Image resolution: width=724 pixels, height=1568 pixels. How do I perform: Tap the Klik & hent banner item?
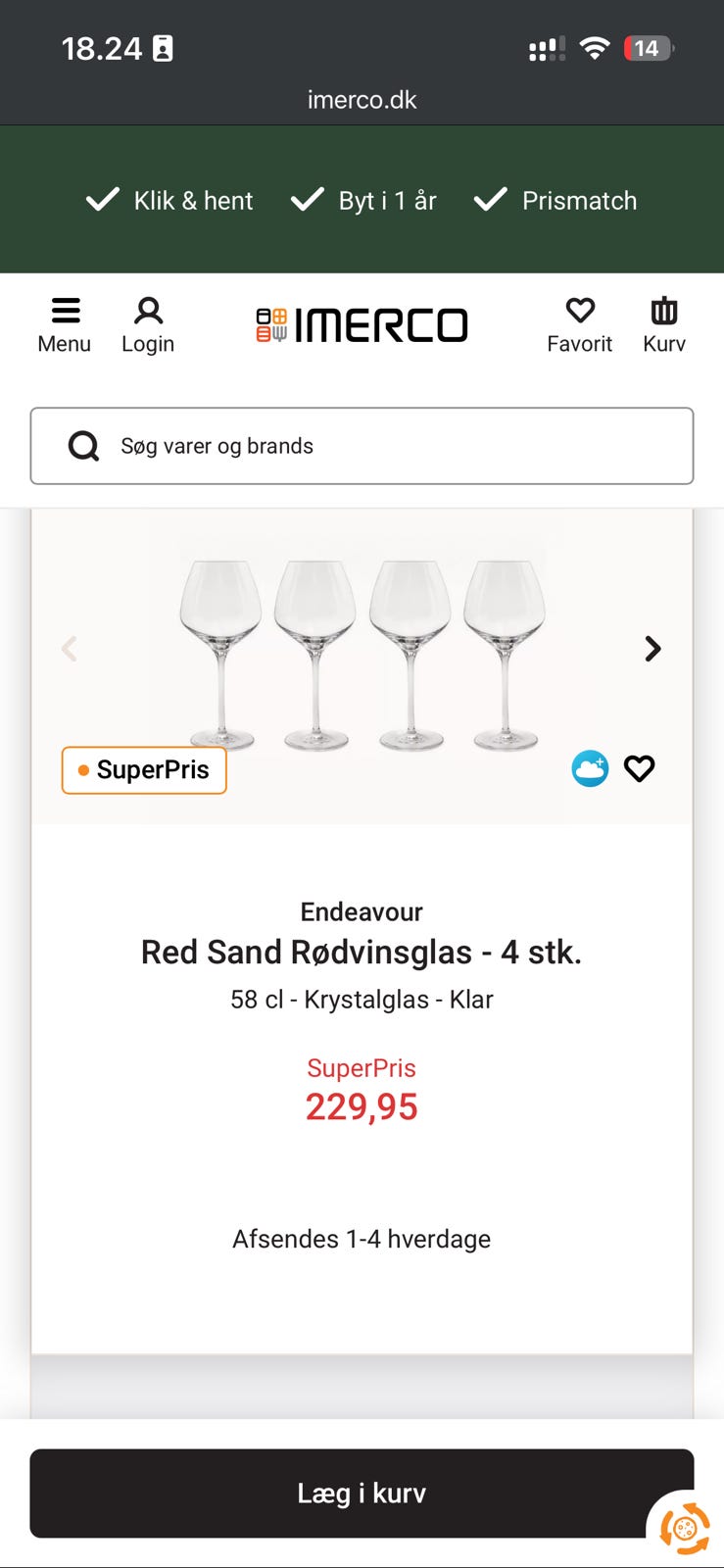[169, 200]
